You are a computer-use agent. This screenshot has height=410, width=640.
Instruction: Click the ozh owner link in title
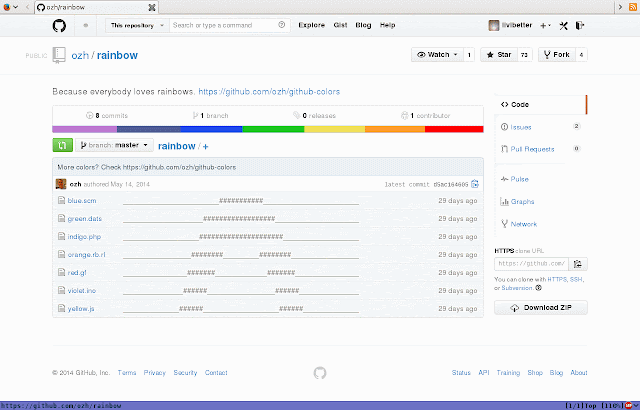pos(80,55)
